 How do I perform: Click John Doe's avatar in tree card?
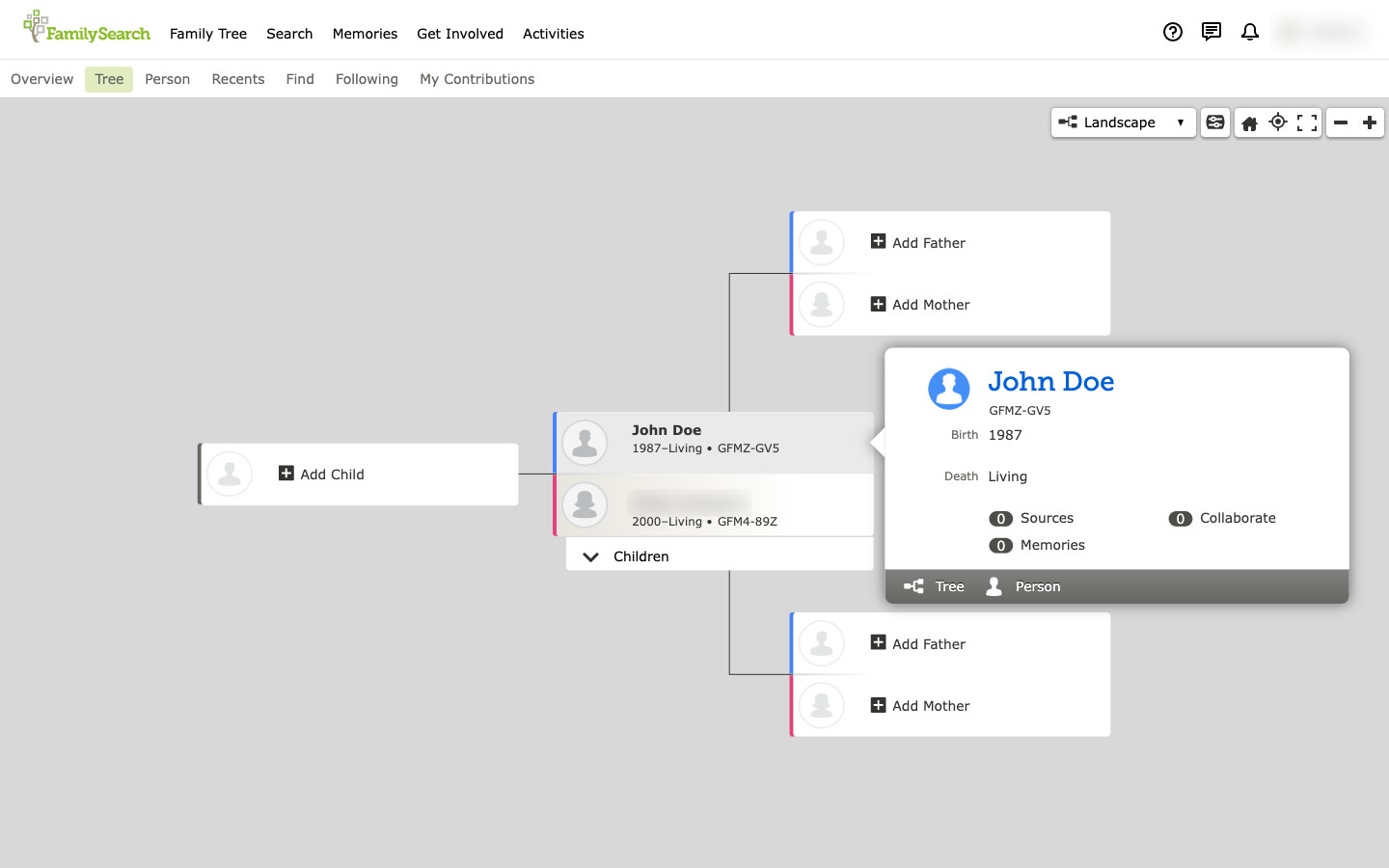[585, 443]
